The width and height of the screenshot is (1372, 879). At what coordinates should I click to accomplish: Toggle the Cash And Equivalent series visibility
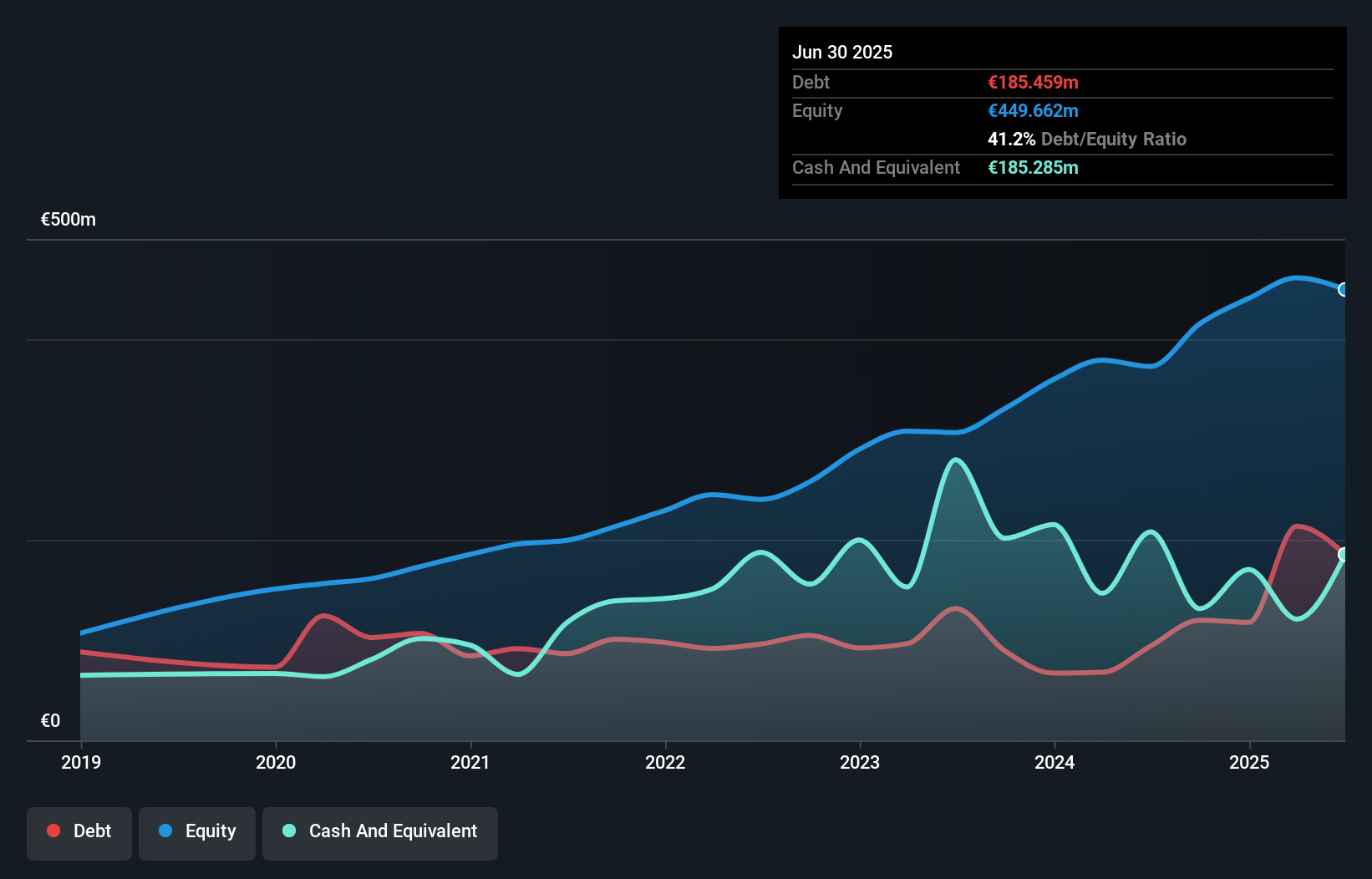click(x=380, y=832)
